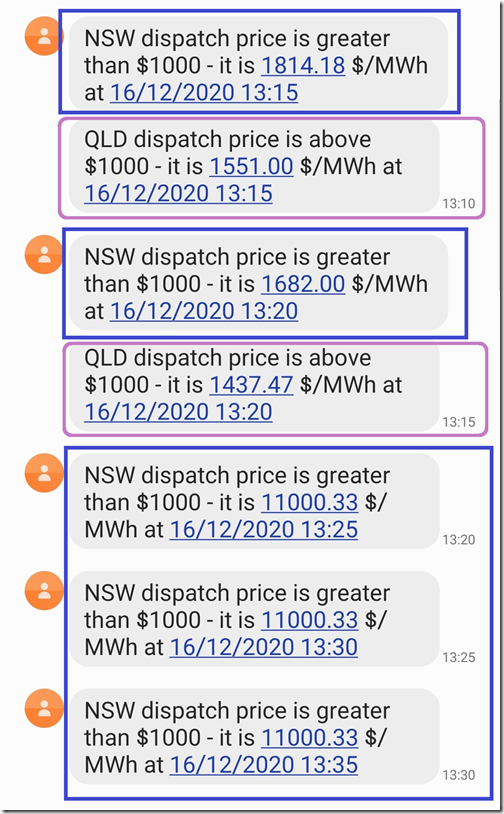Tap the avatar beside the 13:25 NSW message

click(x=44, y=473)
